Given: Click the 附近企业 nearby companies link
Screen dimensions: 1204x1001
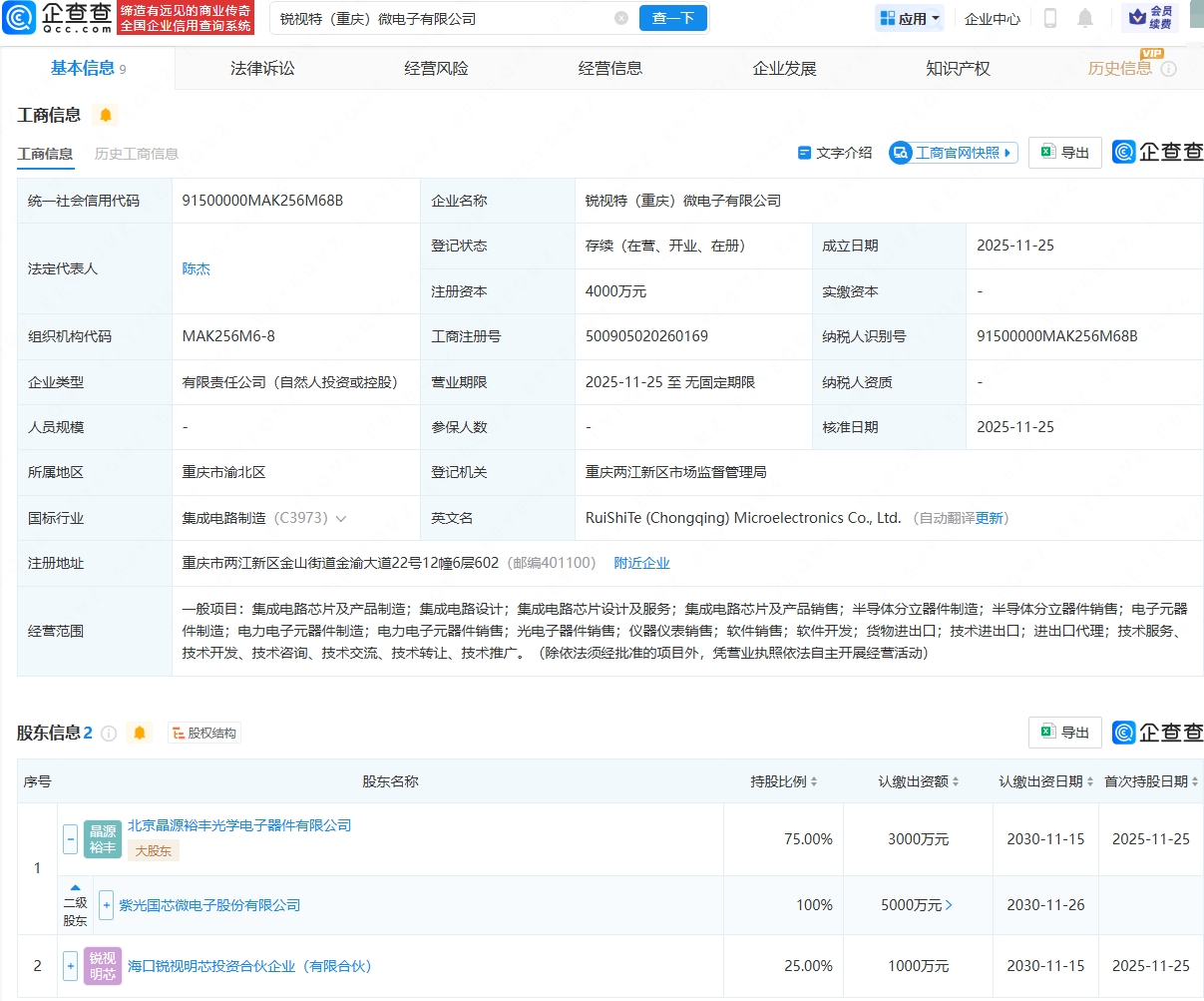Looking at the screenshot, I should [x=641, y=562].
